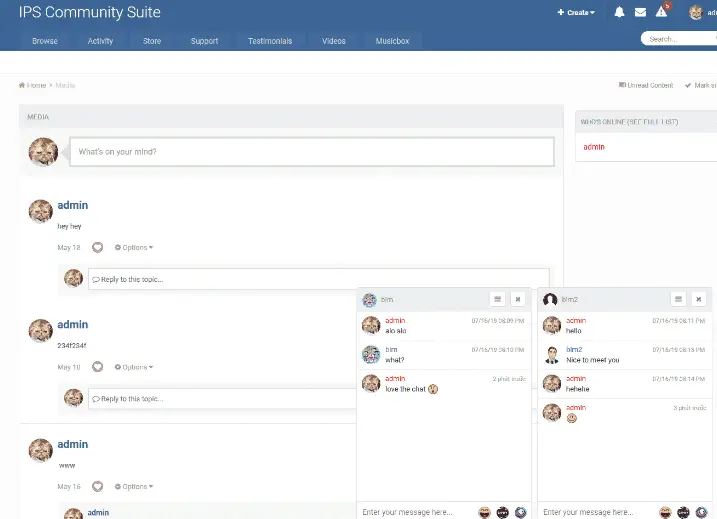717x519 pixels.
Task: Expand Options dropdown under 'hey hey' post
Action: tap(134, 247)
